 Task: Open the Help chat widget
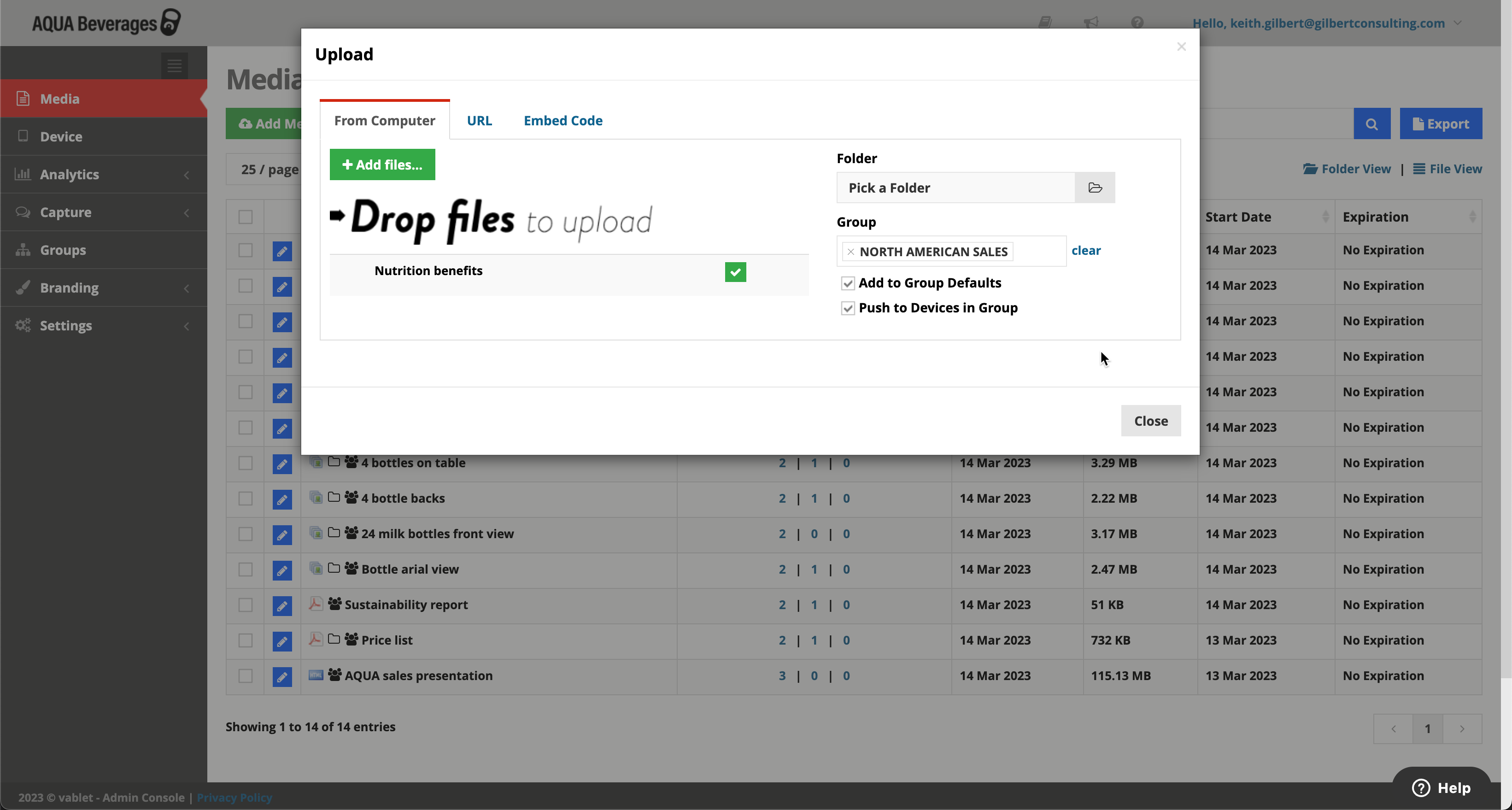[1442, 788]
